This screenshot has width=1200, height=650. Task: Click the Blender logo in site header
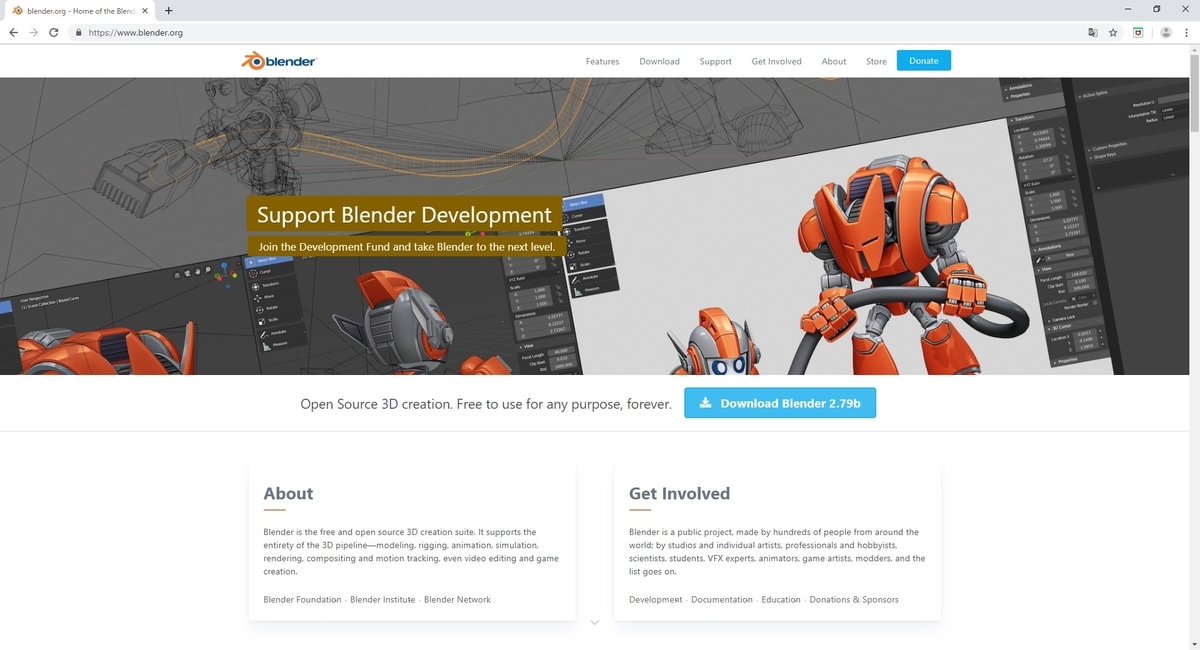(x=279, y=61)
